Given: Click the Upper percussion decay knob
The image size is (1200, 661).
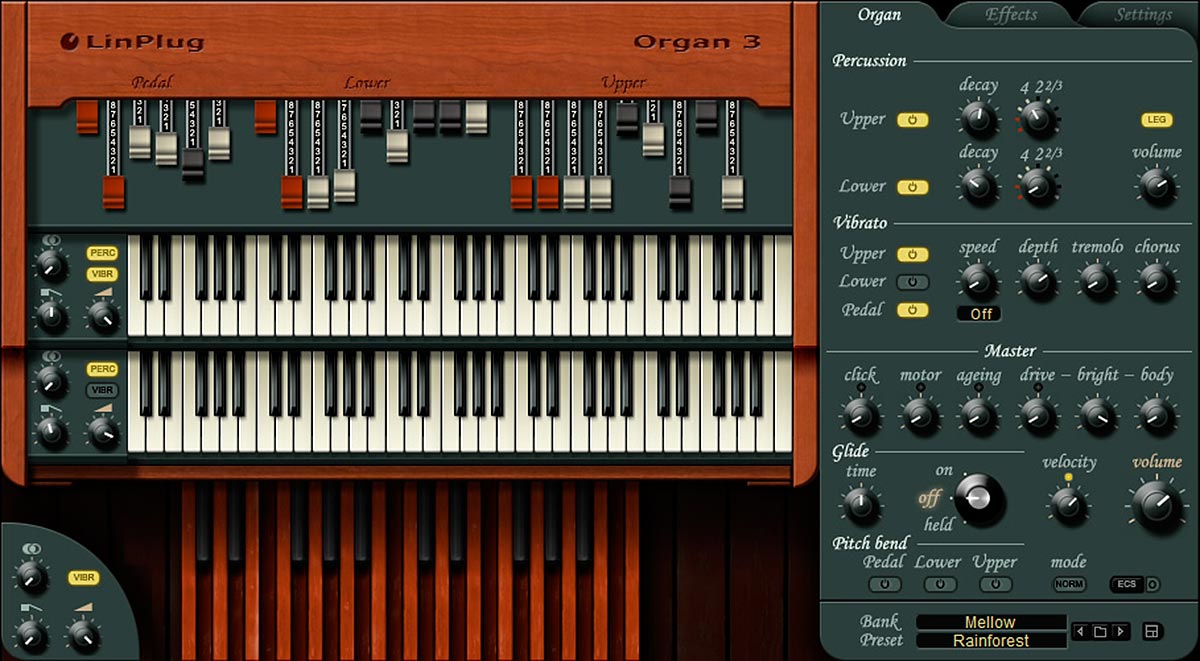Looking at the screenshot, I should pos(979,119).
